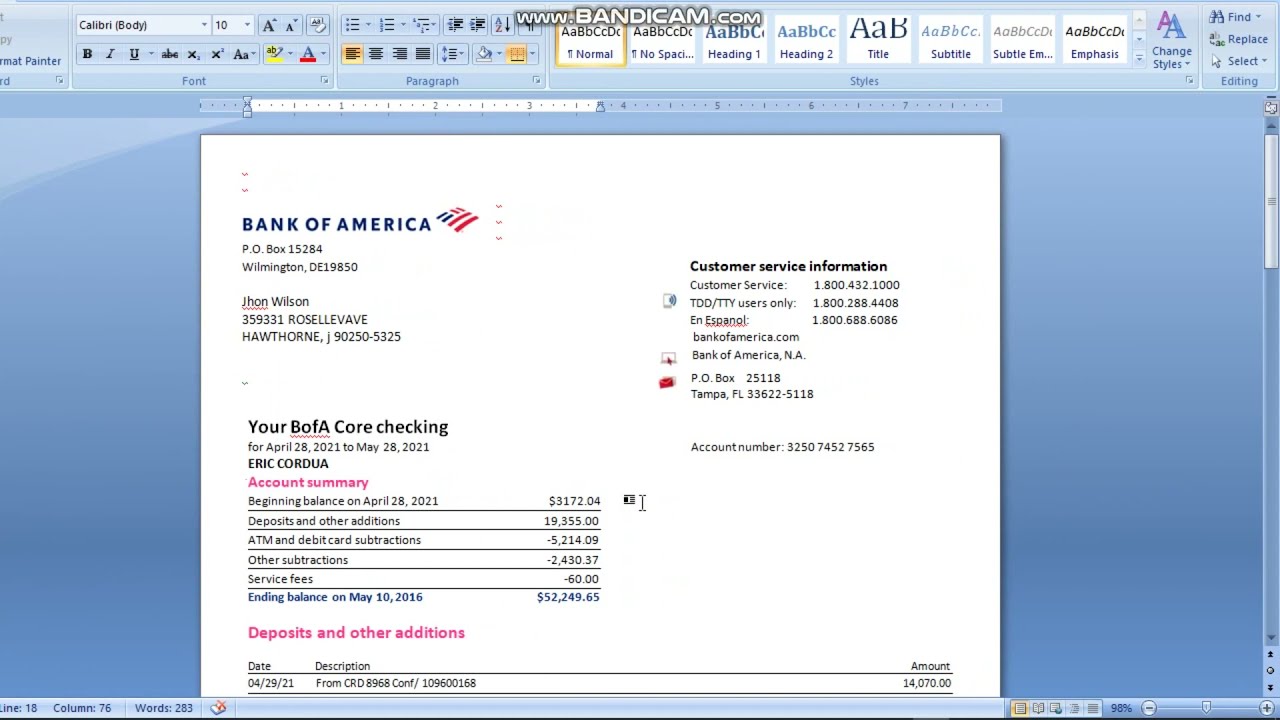
Task: Switch to Full Screen Reading view
Action: pyautogui.click(x=1038, y=708)
